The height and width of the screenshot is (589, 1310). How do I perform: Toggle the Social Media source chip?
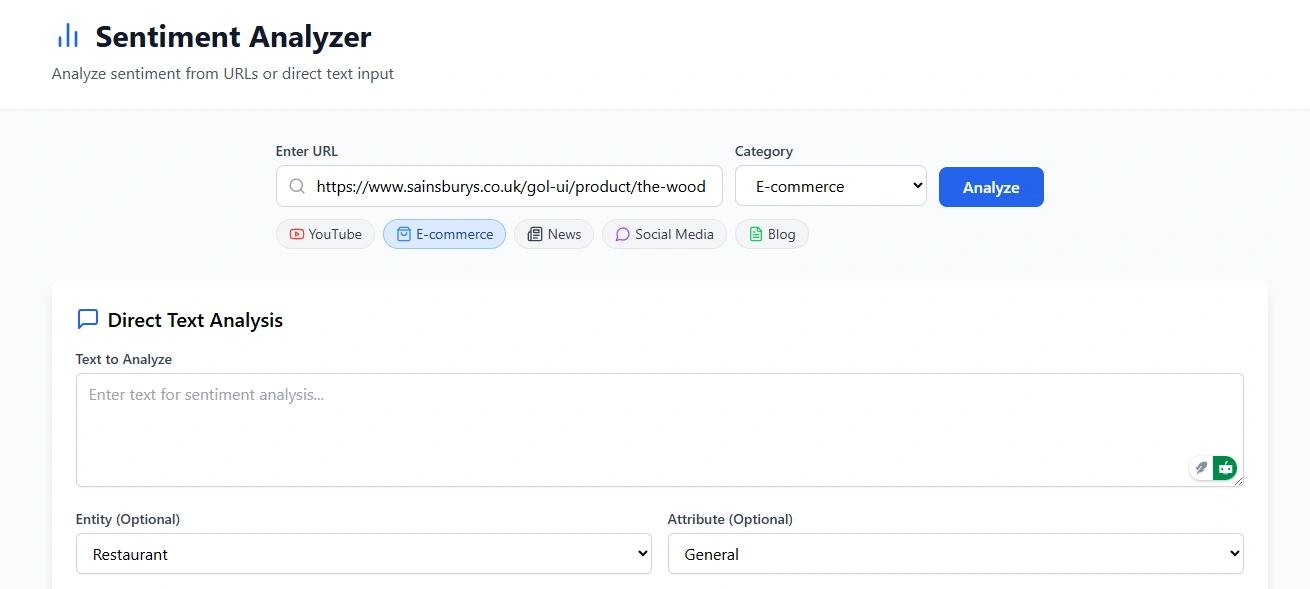[x=664, y=234]
